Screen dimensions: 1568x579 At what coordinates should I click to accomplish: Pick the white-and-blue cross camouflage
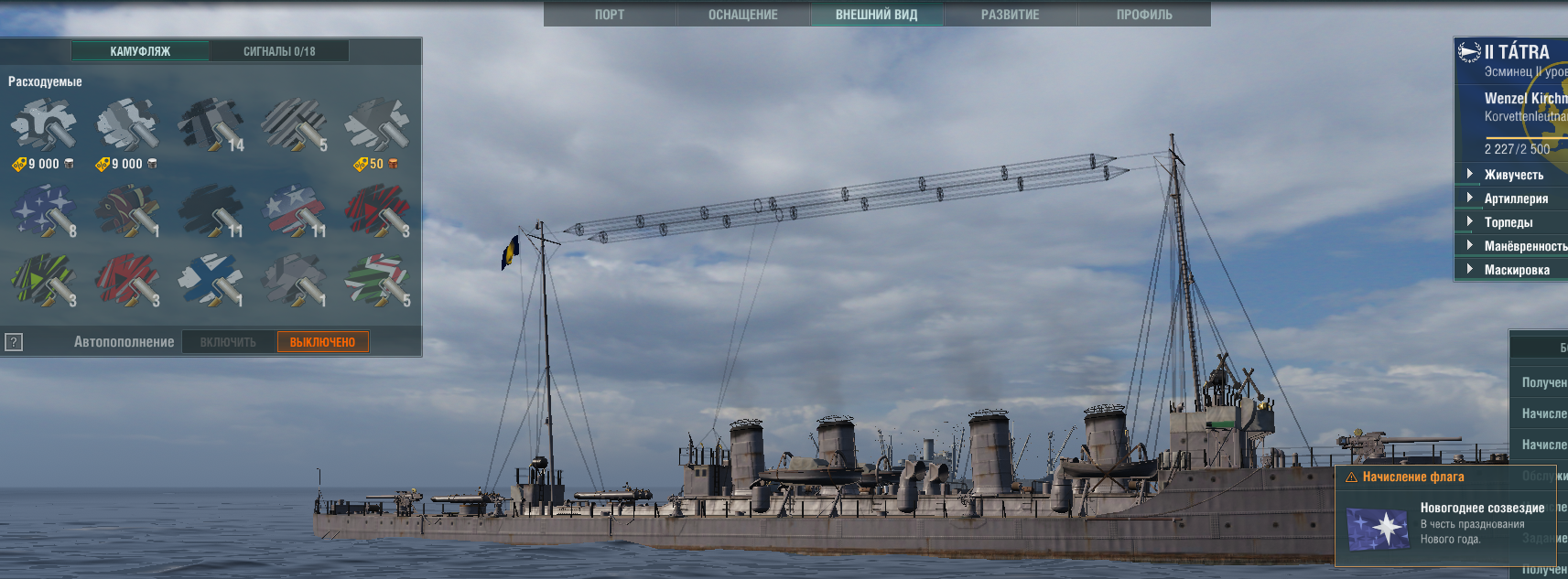pyautogui.click(x=211, y=280)
